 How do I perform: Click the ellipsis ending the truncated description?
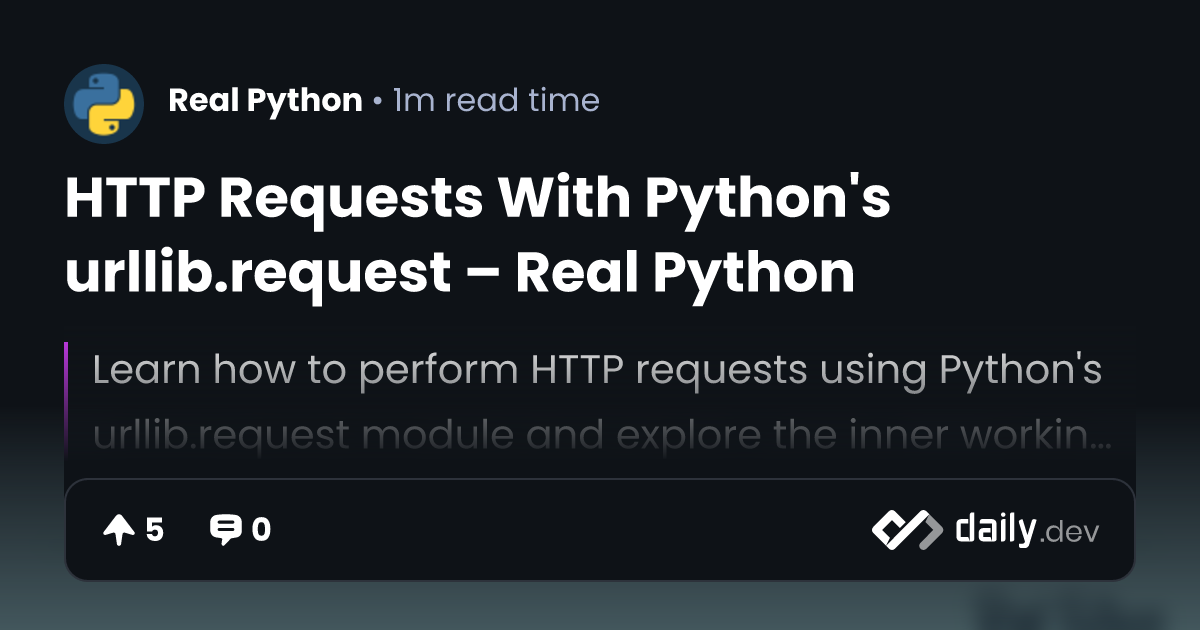click(1100, 440)
